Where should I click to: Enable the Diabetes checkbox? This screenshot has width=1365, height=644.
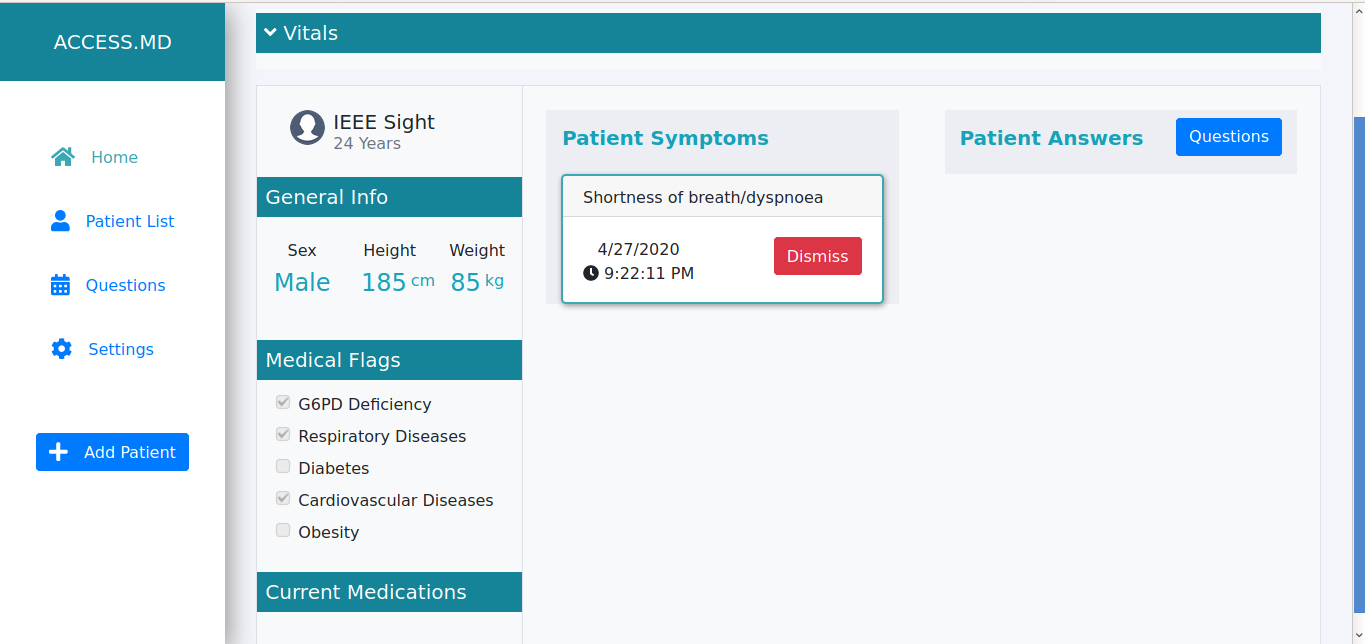(283, 467)
